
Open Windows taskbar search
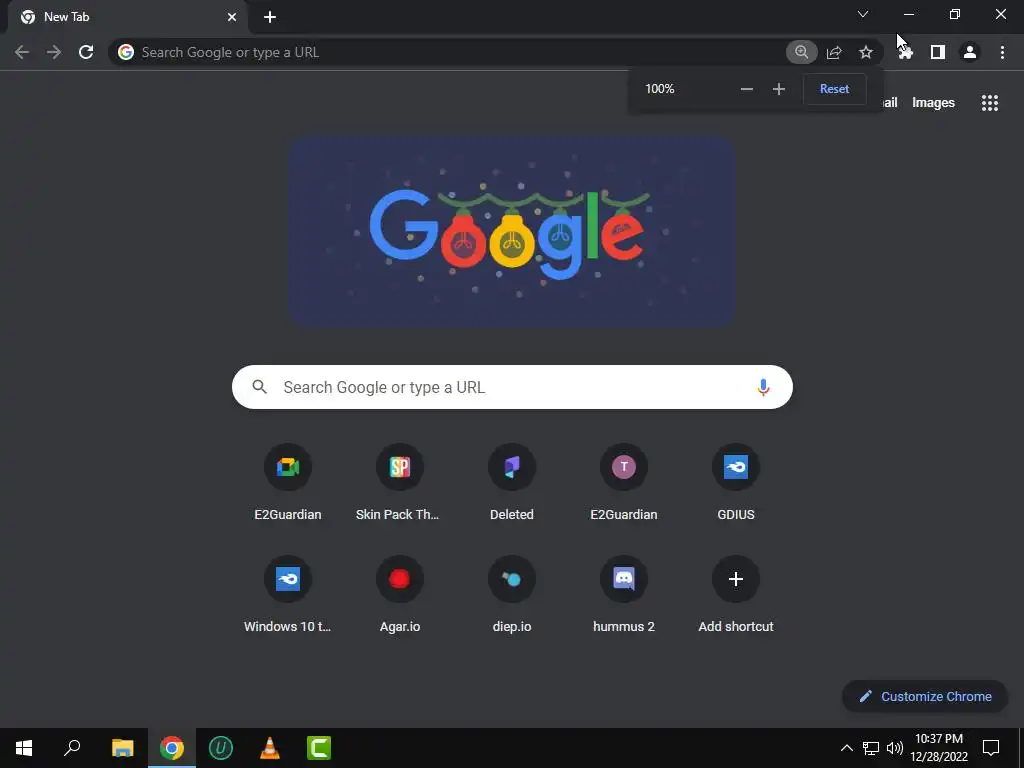coord(72,748)
